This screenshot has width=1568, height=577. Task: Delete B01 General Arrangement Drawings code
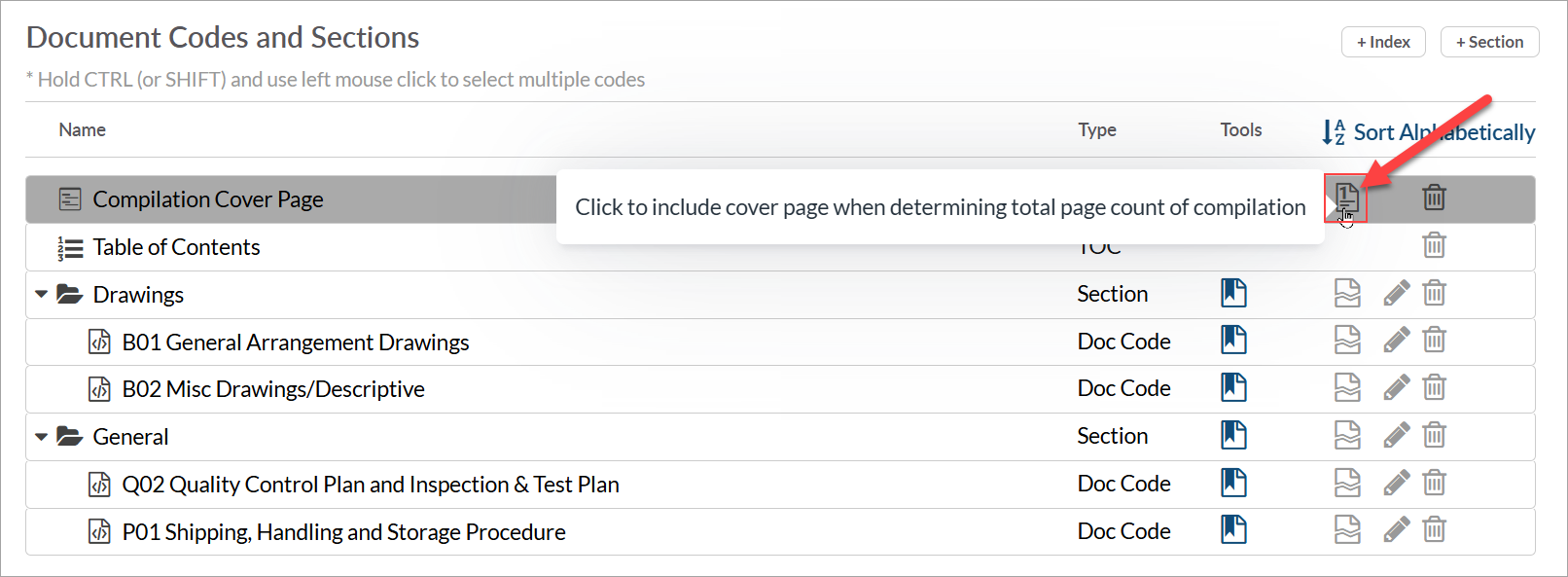pyautogui.click(x=1434, y=341)
